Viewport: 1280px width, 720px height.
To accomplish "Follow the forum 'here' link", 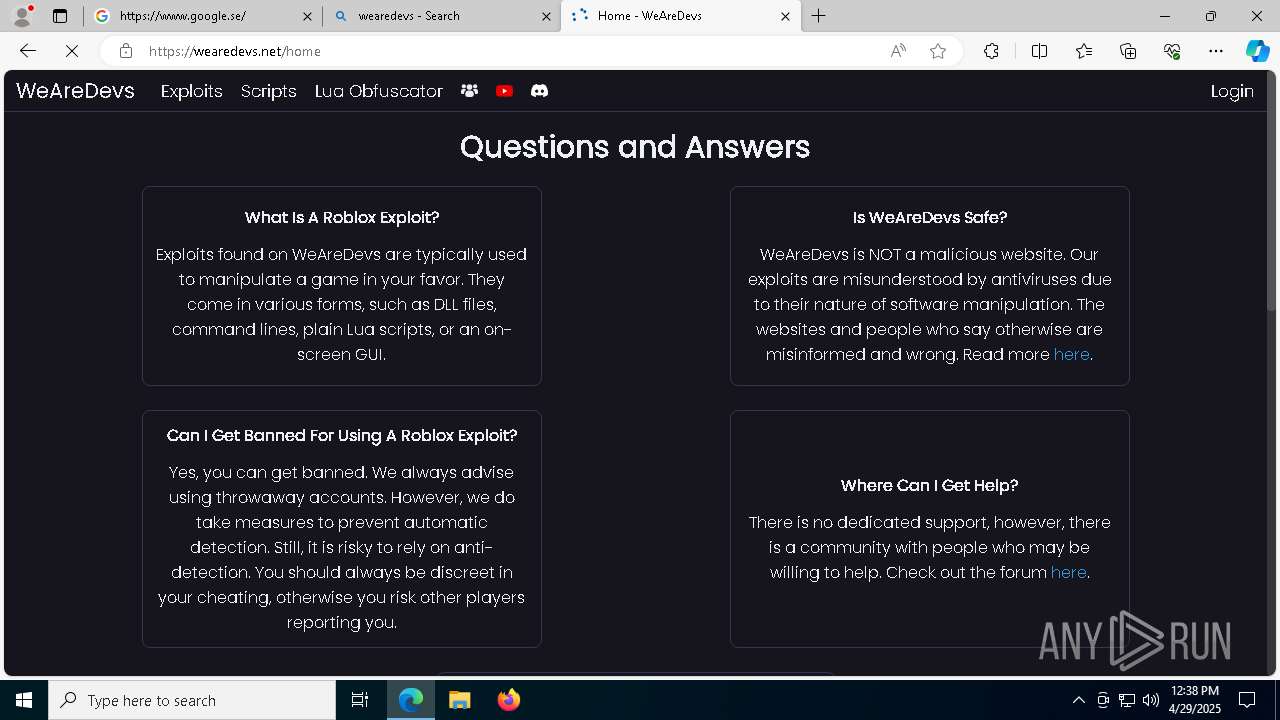I will tap(1068, 572).
